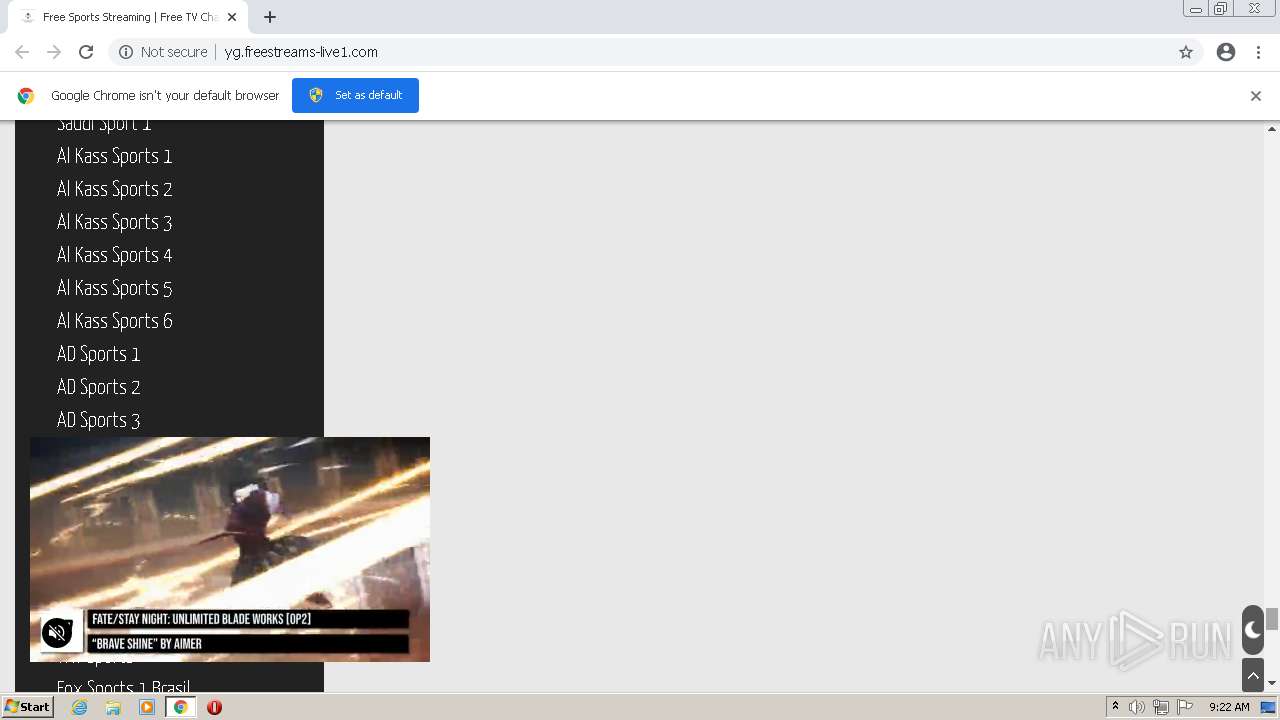
Task: Reload the current page
Action: 86,52
